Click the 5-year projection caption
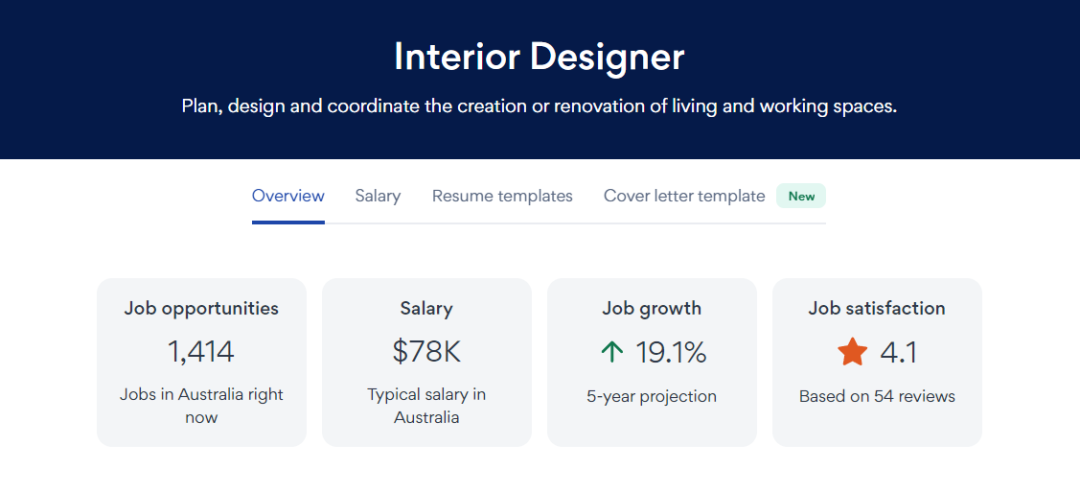The height and width of the screenshot is (492, 1080). [652, 396]
